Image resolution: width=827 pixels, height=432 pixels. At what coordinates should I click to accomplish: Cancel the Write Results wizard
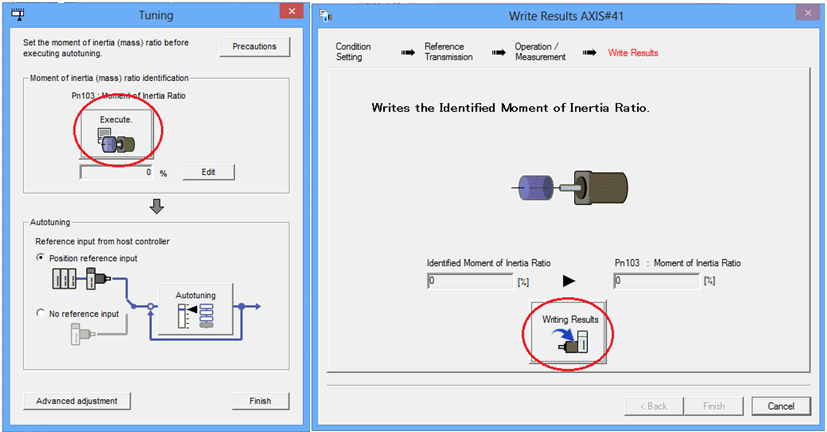[x=780, y=406]
